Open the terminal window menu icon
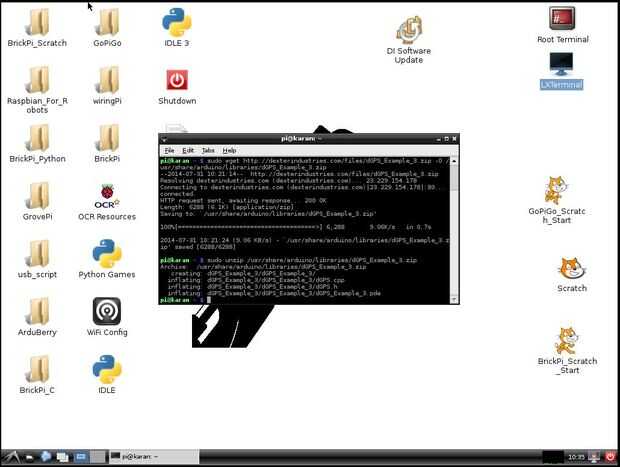Viewport: 620px width, 467px height. 164,139
